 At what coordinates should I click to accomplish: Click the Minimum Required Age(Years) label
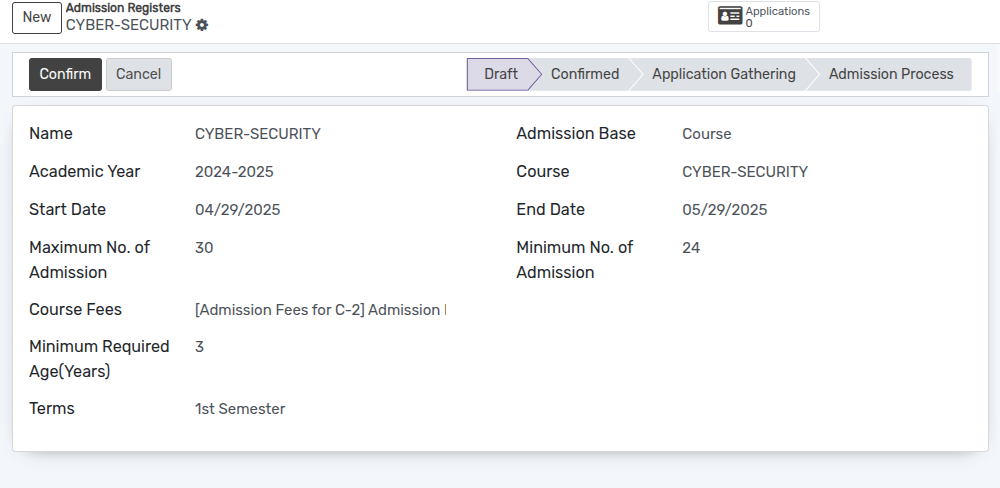(99, 359)
